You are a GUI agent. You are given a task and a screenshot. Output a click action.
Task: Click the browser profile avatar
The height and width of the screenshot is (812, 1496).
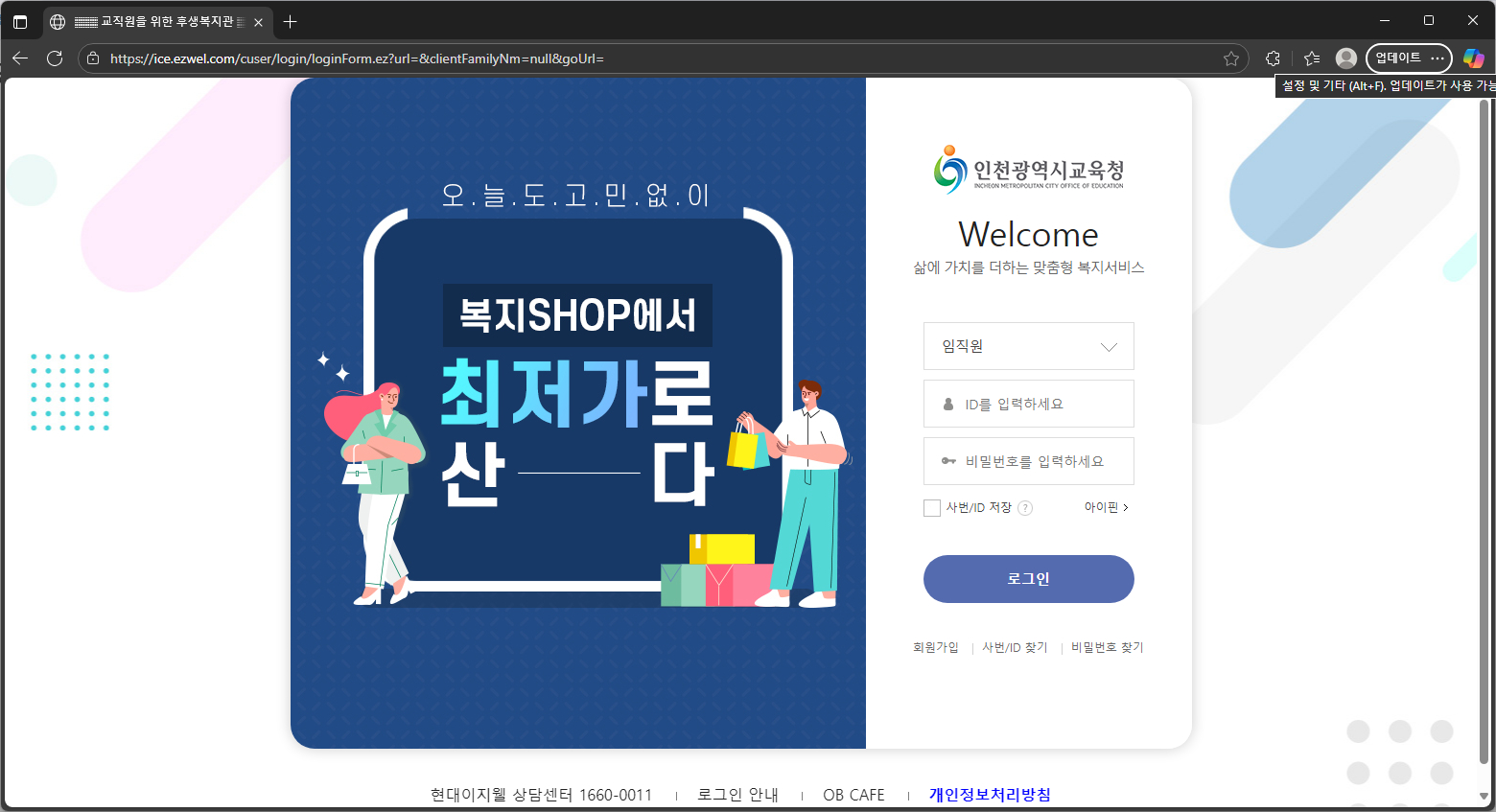(1344, 58)
